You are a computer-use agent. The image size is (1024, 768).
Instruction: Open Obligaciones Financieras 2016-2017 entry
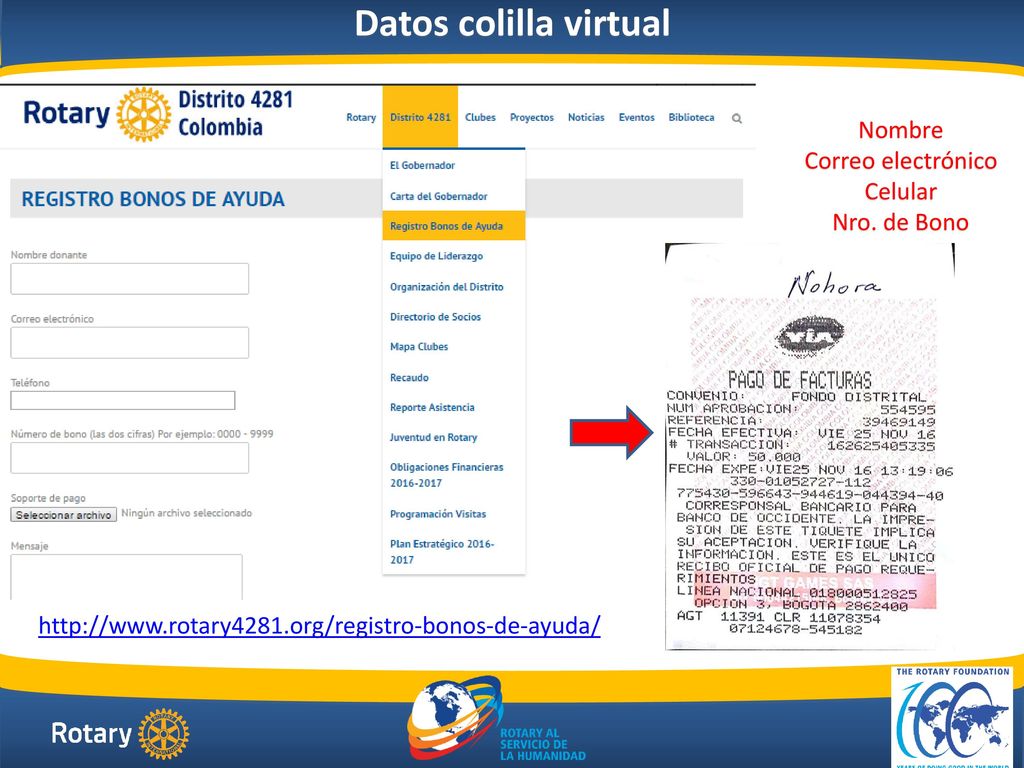[454, 475]
